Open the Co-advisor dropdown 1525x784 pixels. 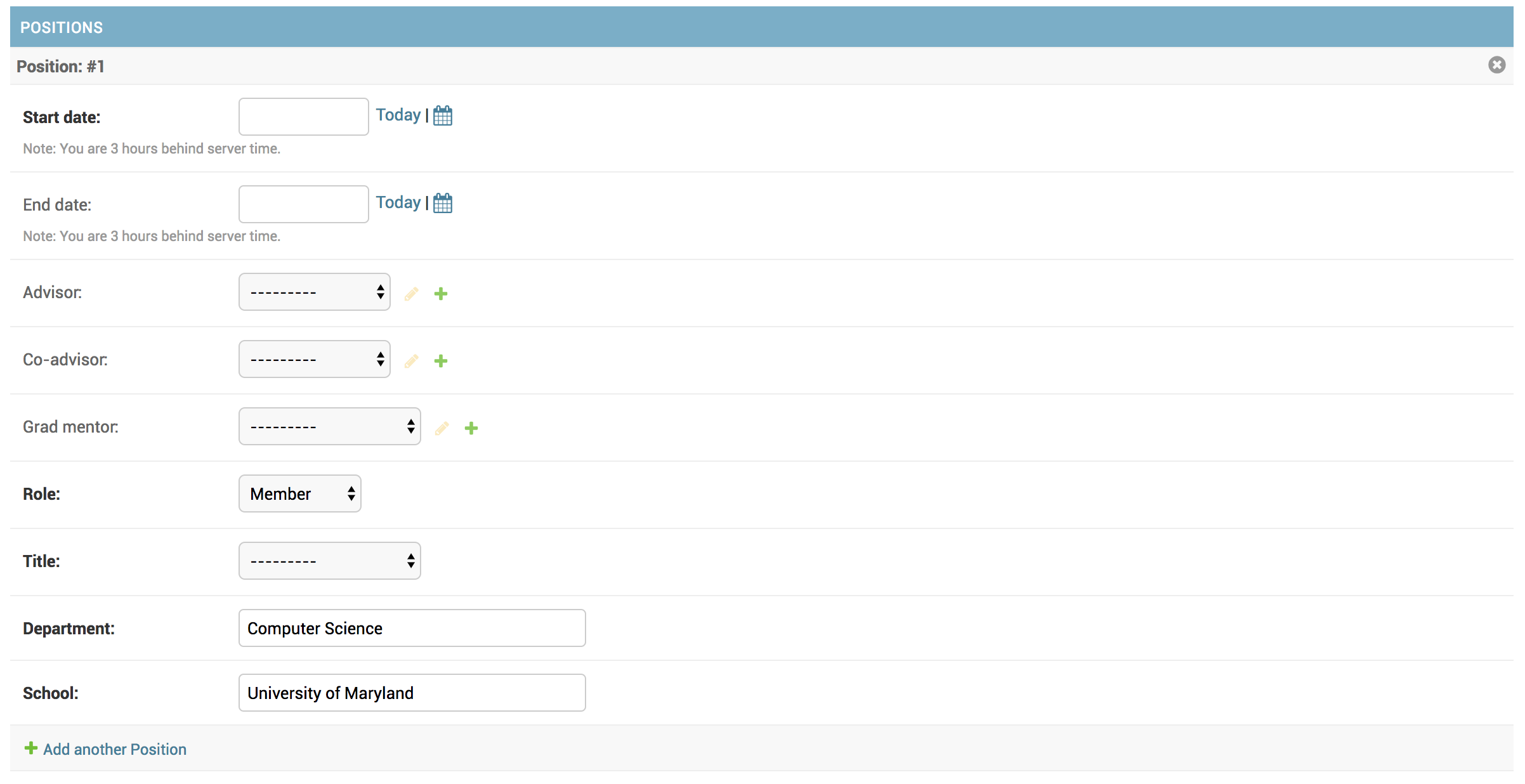314,359
